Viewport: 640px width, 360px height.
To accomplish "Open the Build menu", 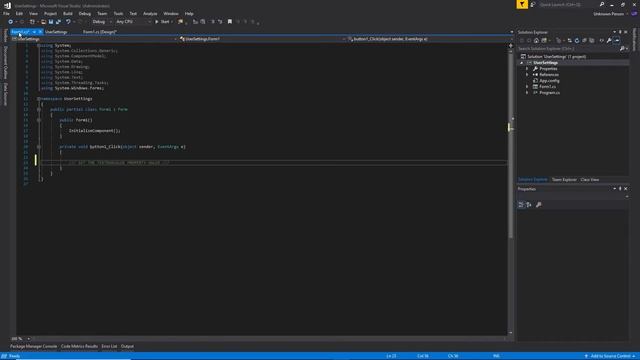I will pos(68,13).
